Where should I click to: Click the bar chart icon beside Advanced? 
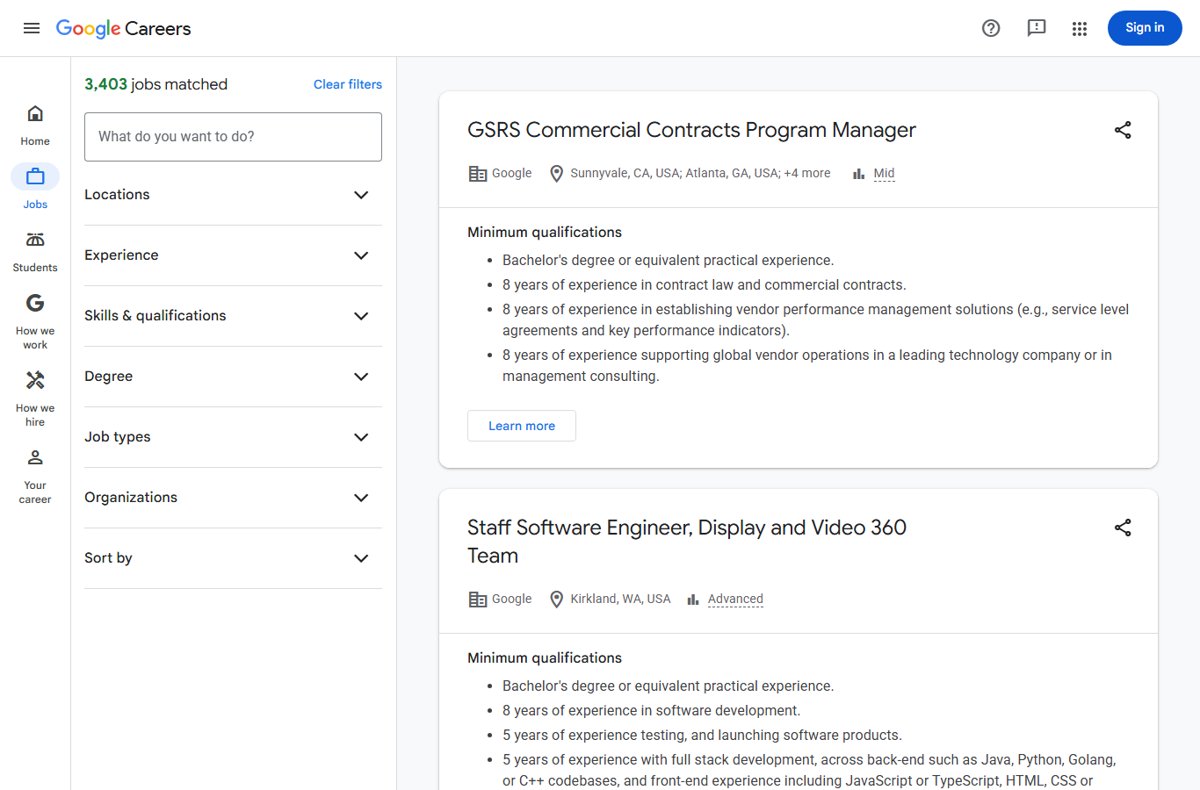tap(692, 599)
